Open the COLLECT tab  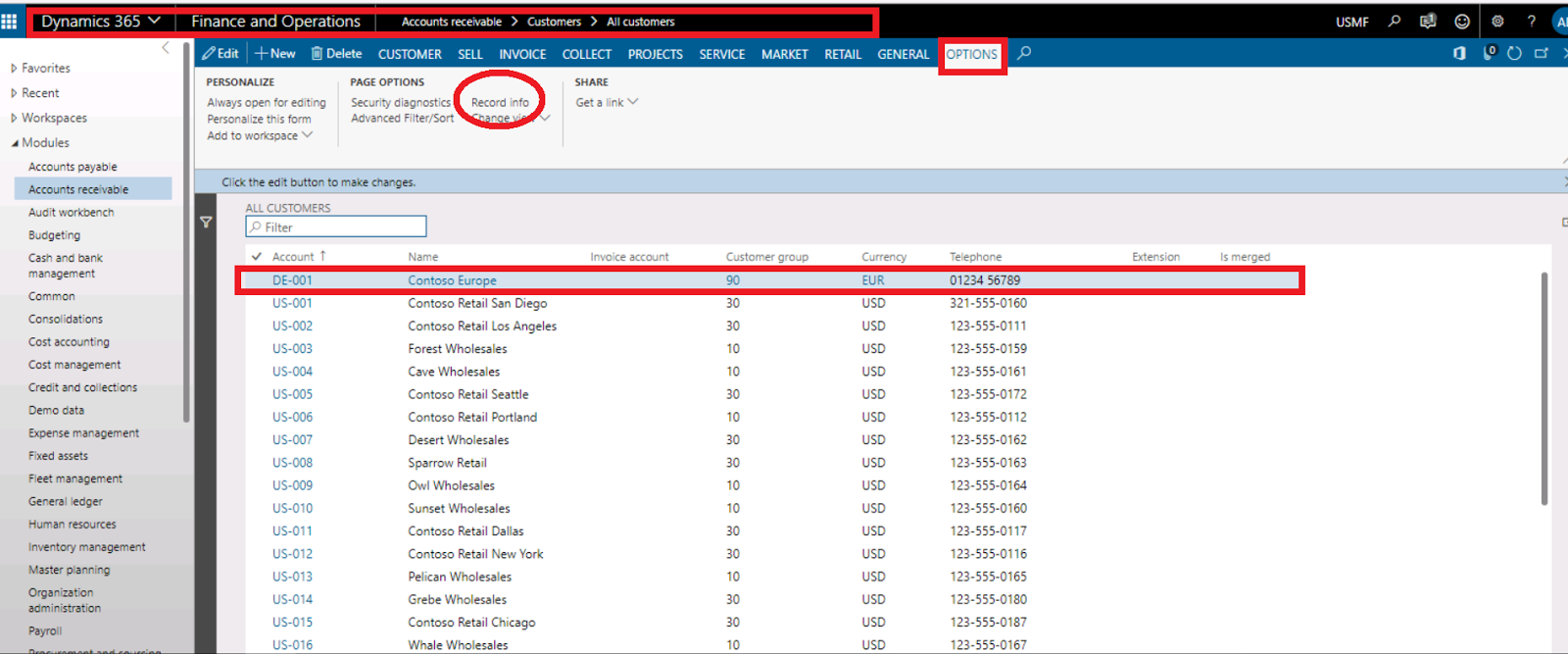[586, 54]
